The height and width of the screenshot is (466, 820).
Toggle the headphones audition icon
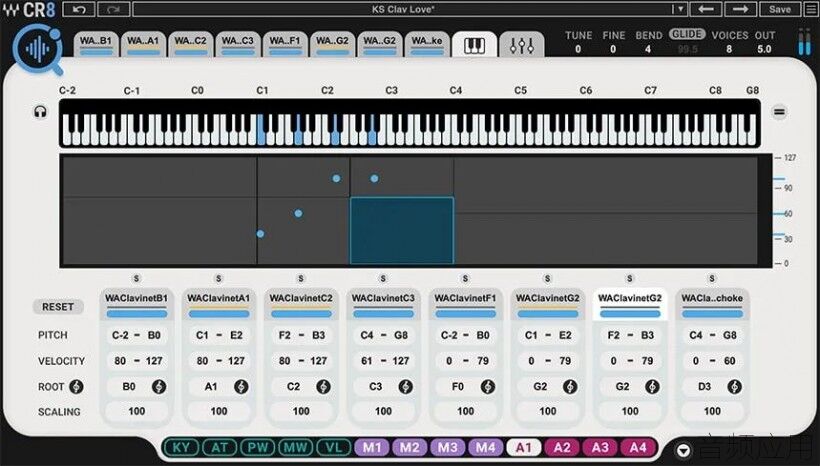tap(40, 112)
